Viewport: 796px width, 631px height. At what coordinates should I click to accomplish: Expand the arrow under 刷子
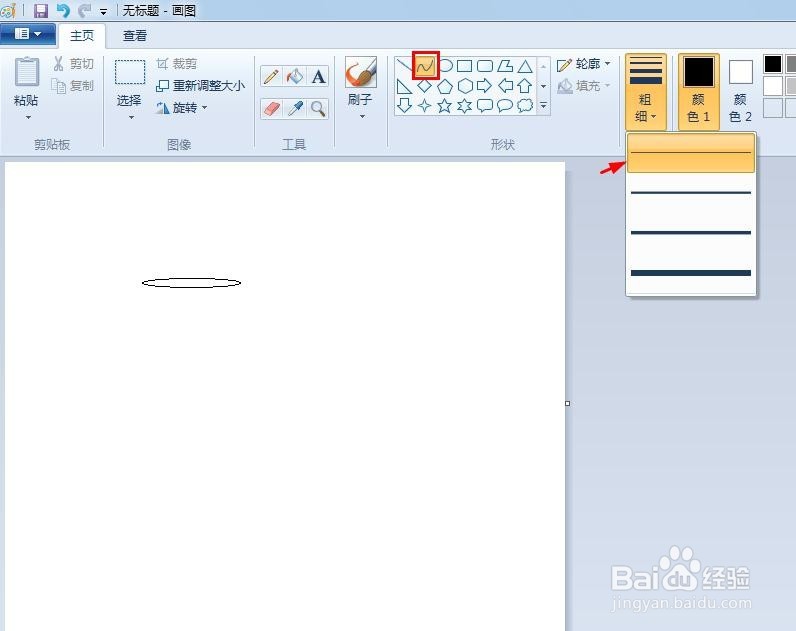point(362,117)
